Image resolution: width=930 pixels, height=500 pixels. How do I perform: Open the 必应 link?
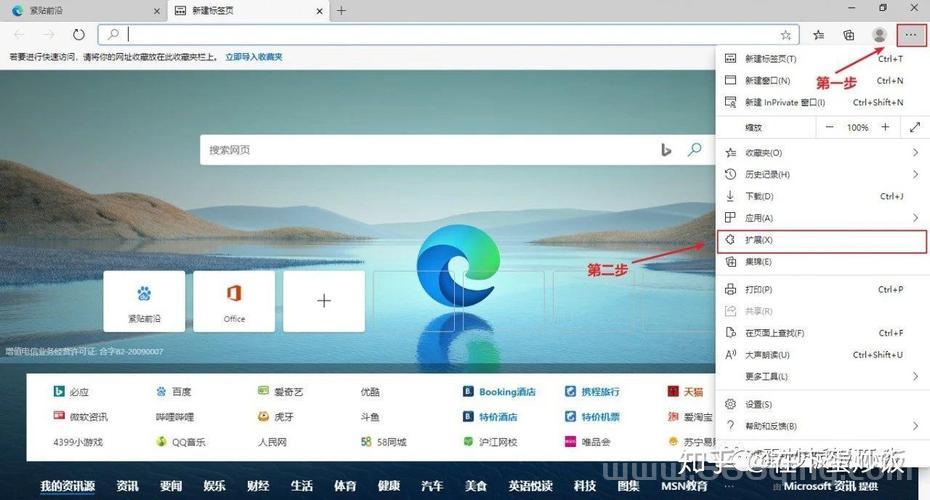pos(71,391)
